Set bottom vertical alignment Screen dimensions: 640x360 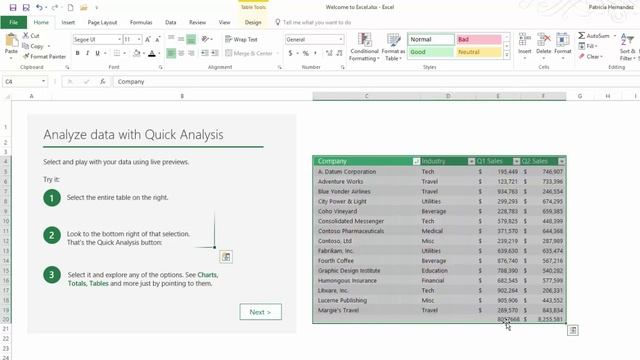[x=191, y=39]
